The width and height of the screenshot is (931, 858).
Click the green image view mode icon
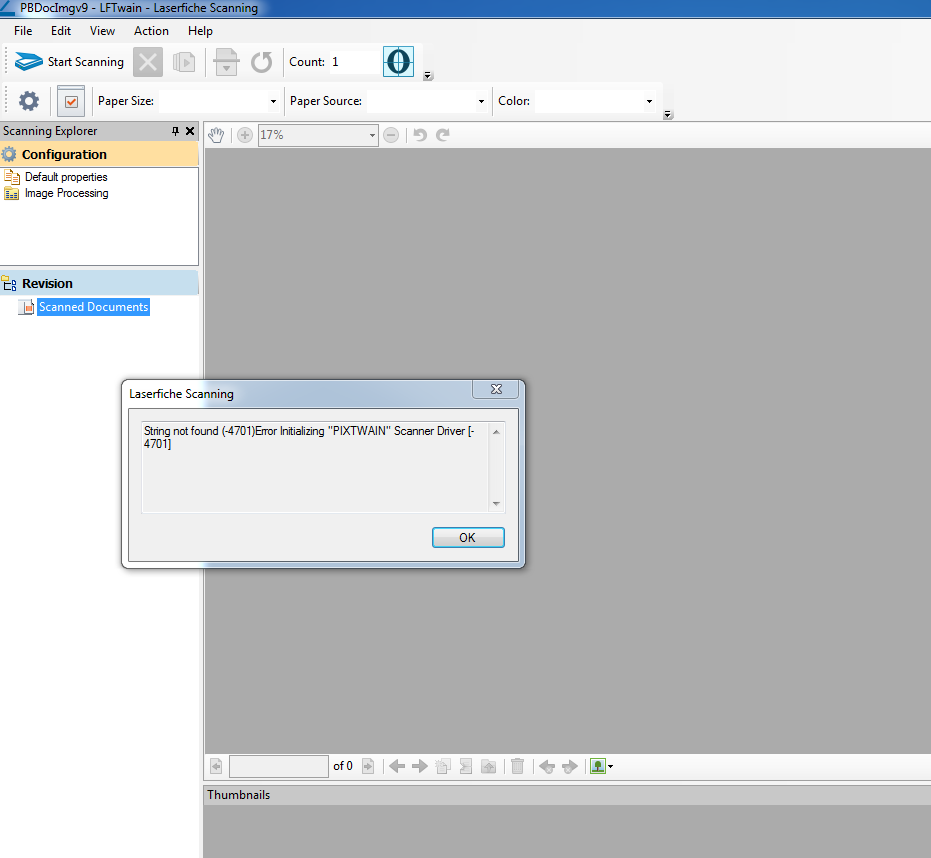(598, 766)
